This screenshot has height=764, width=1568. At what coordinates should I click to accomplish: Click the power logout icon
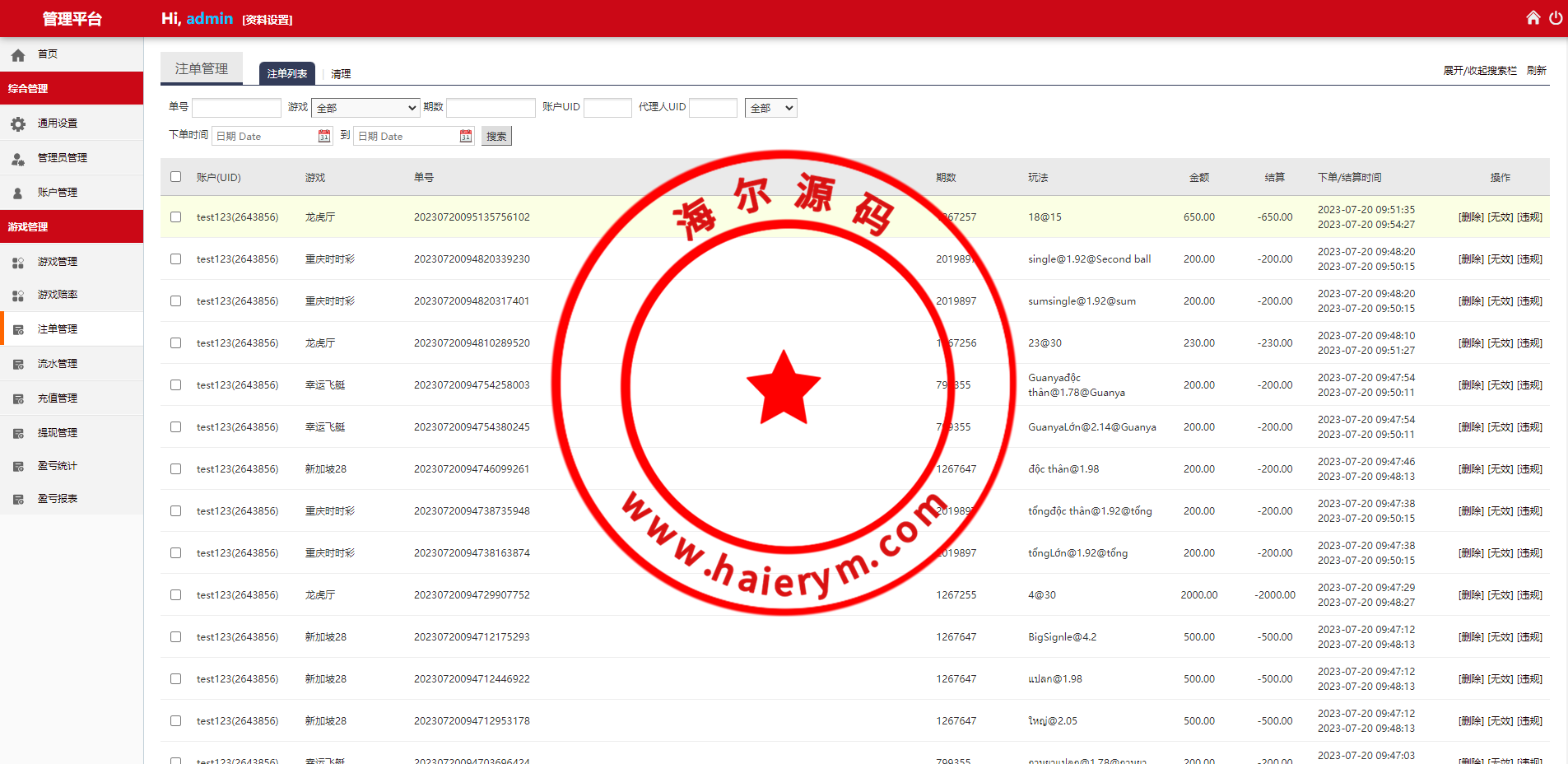tap(1555, 18)
